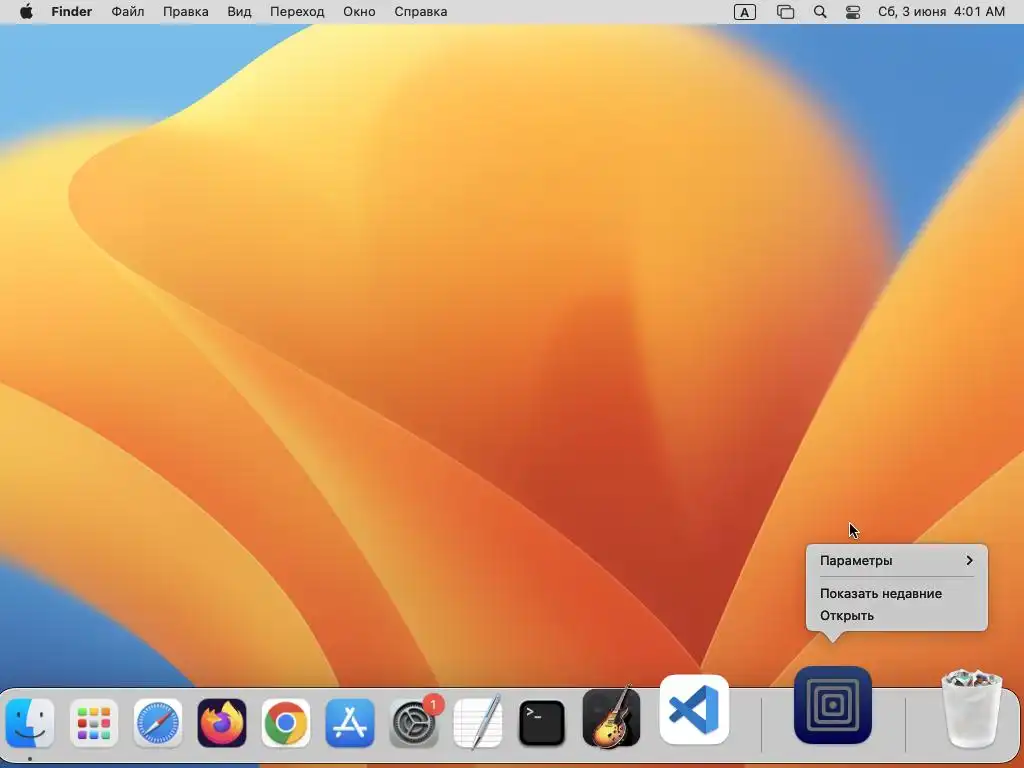Open Finder from the Dock
The image size is (1024, 768).
30,723
